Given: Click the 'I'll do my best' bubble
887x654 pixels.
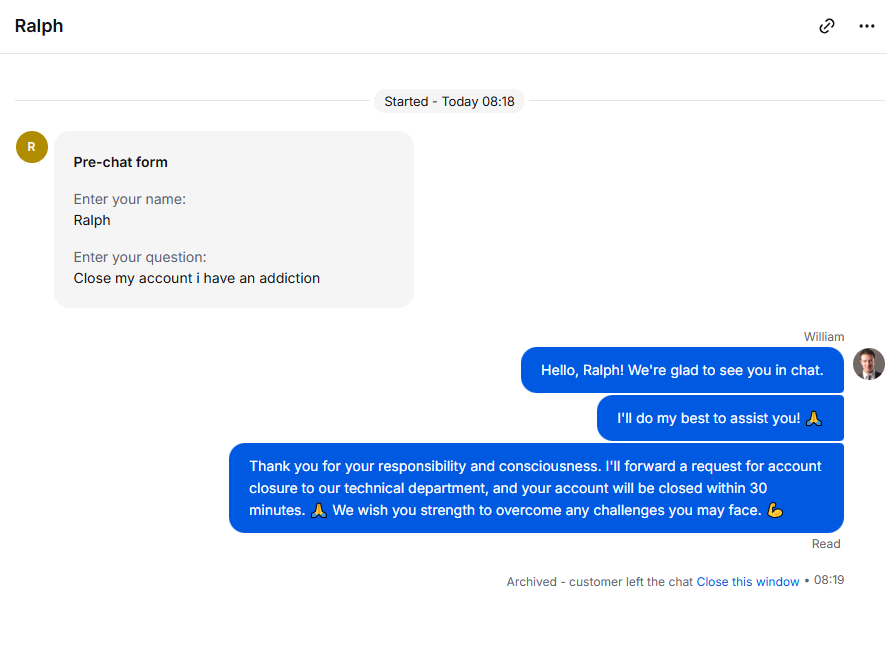Looking at the screenshot, I should 720,418.
